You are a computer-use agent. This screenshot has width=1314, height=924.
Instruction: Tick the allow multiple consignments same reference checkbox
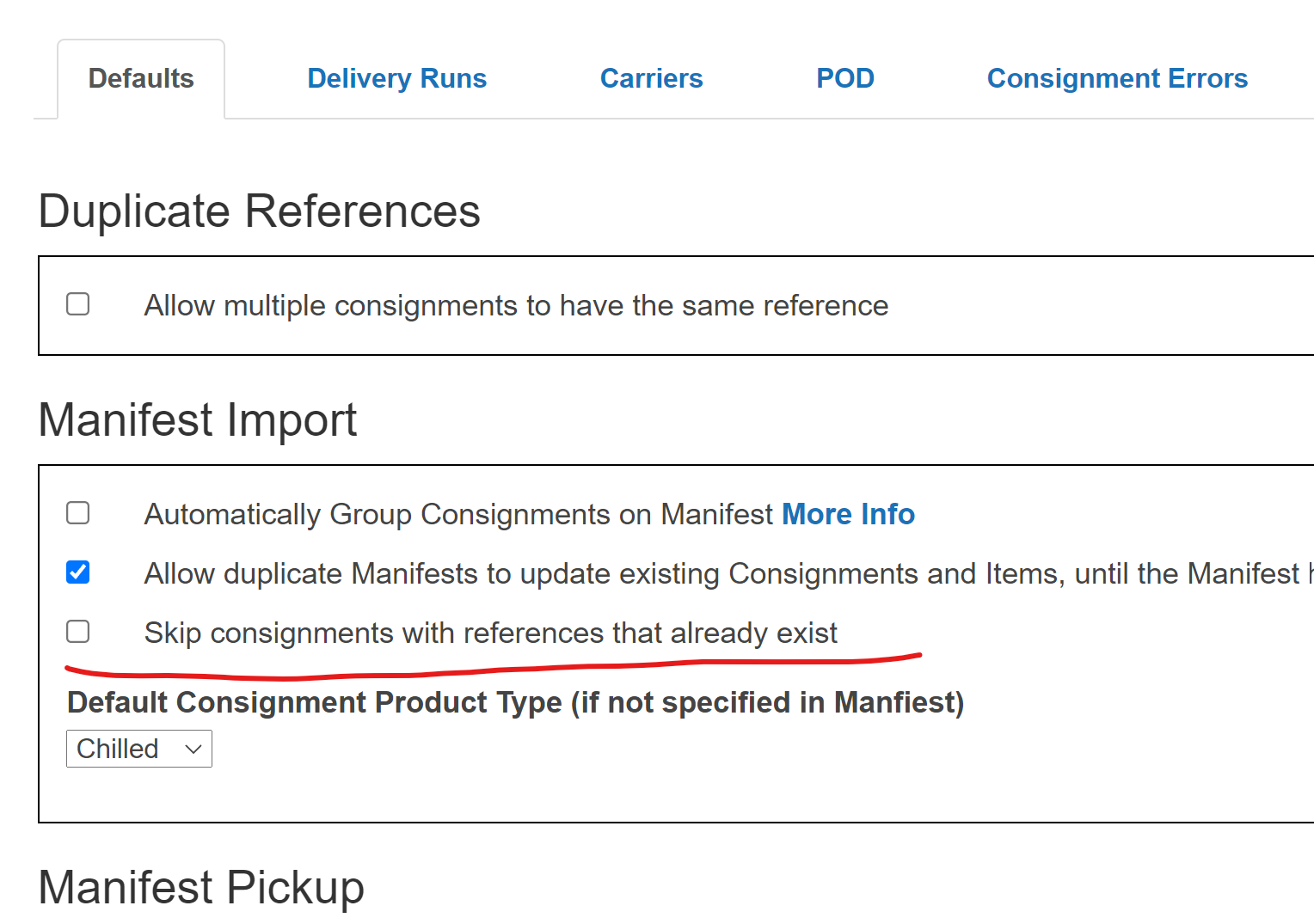point(78,304)
